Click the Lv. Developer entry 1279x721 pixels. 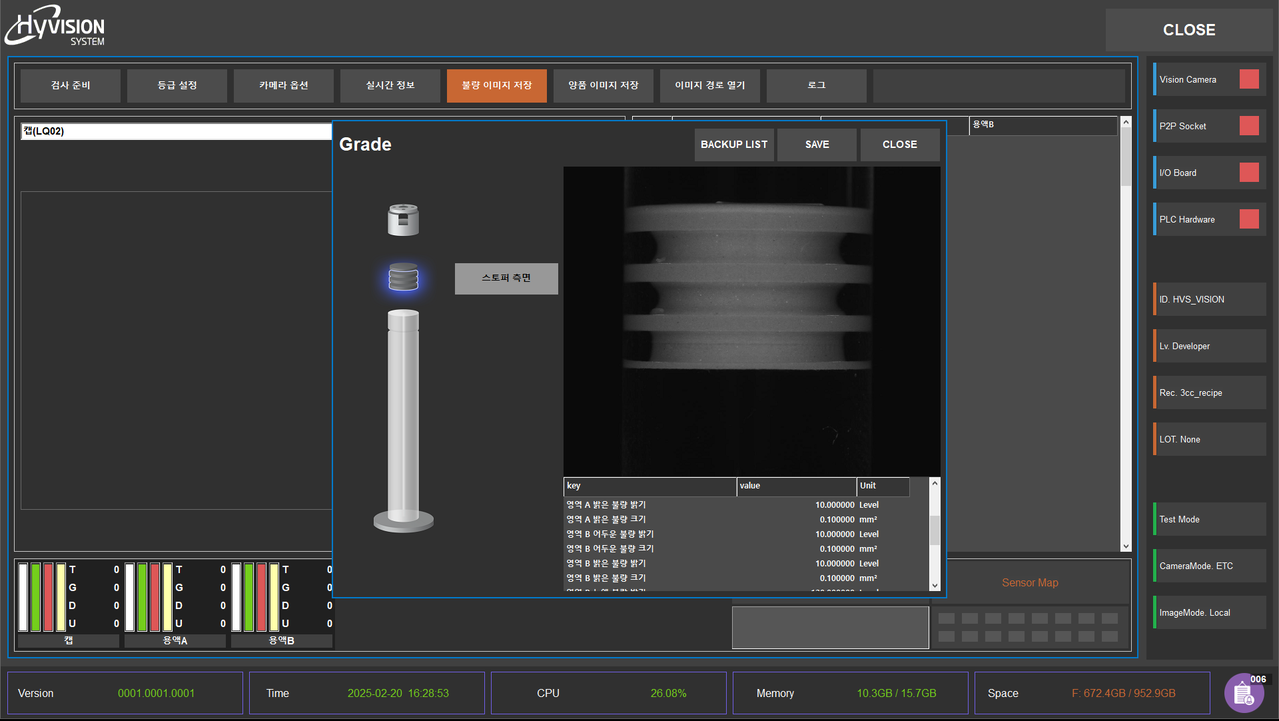click(1209, 346)
